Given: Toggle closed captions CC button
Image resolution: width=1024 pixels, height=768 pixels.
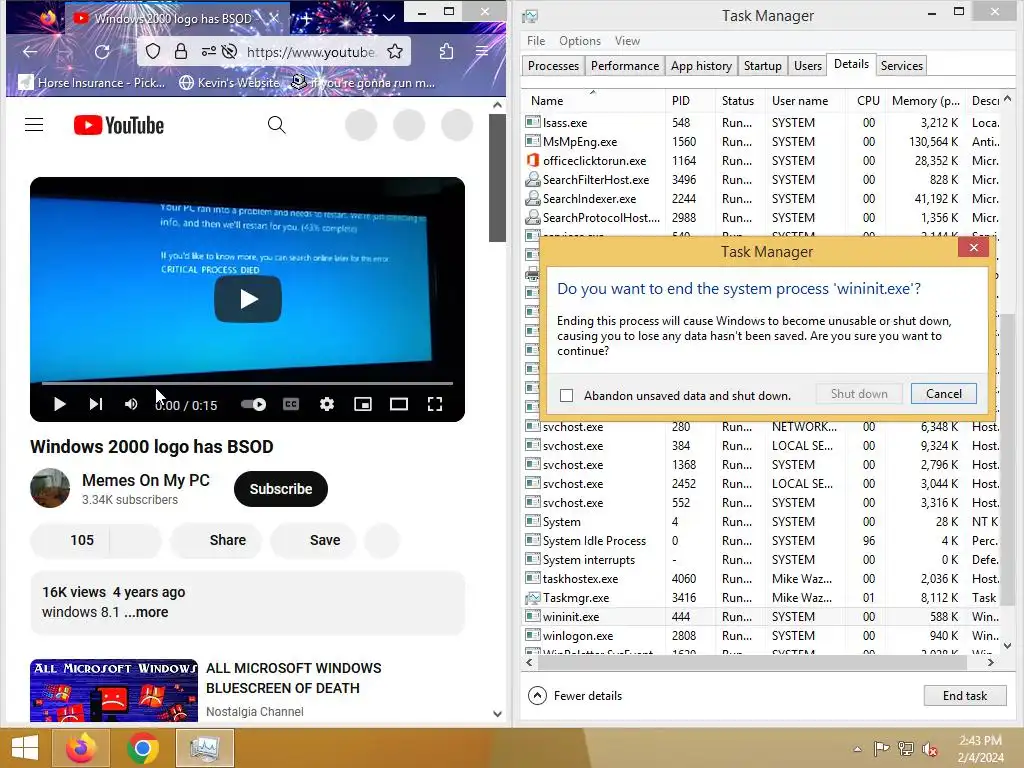Looking at the screenshot, I should click(291, 404).
